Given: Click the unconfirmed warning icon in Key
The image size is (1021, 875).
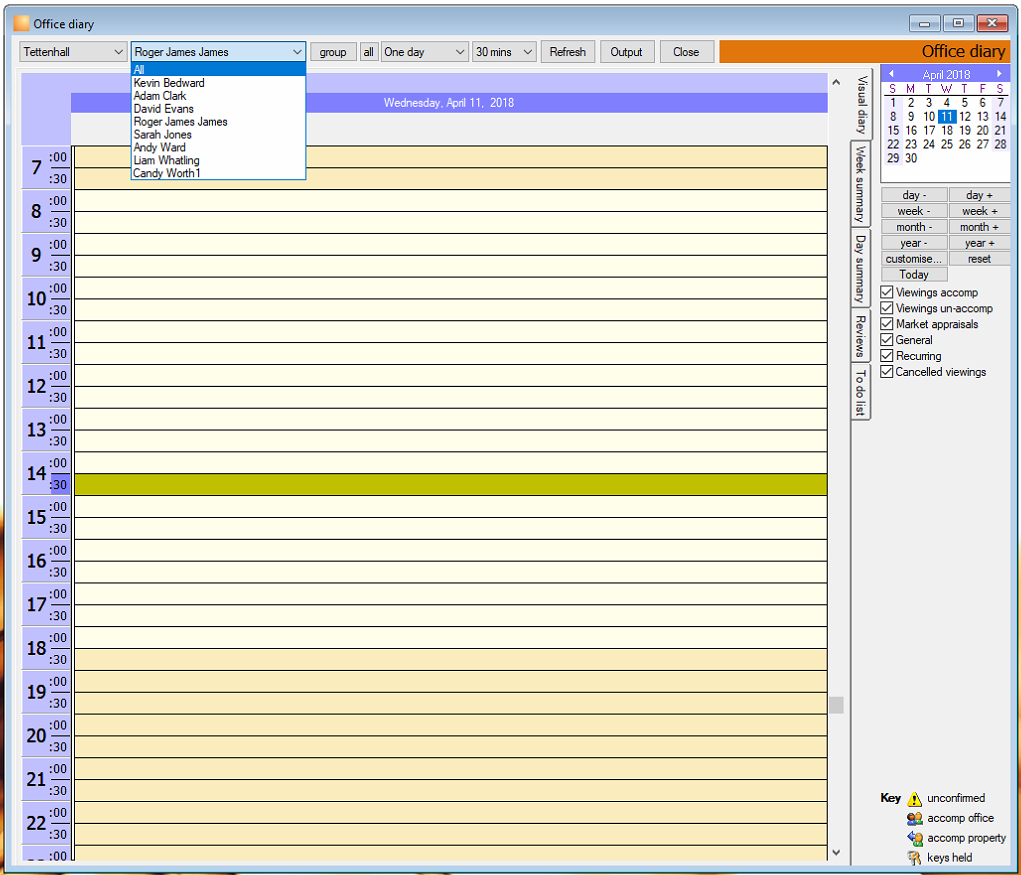Looking at the screenshot, I should pos(914,799).
